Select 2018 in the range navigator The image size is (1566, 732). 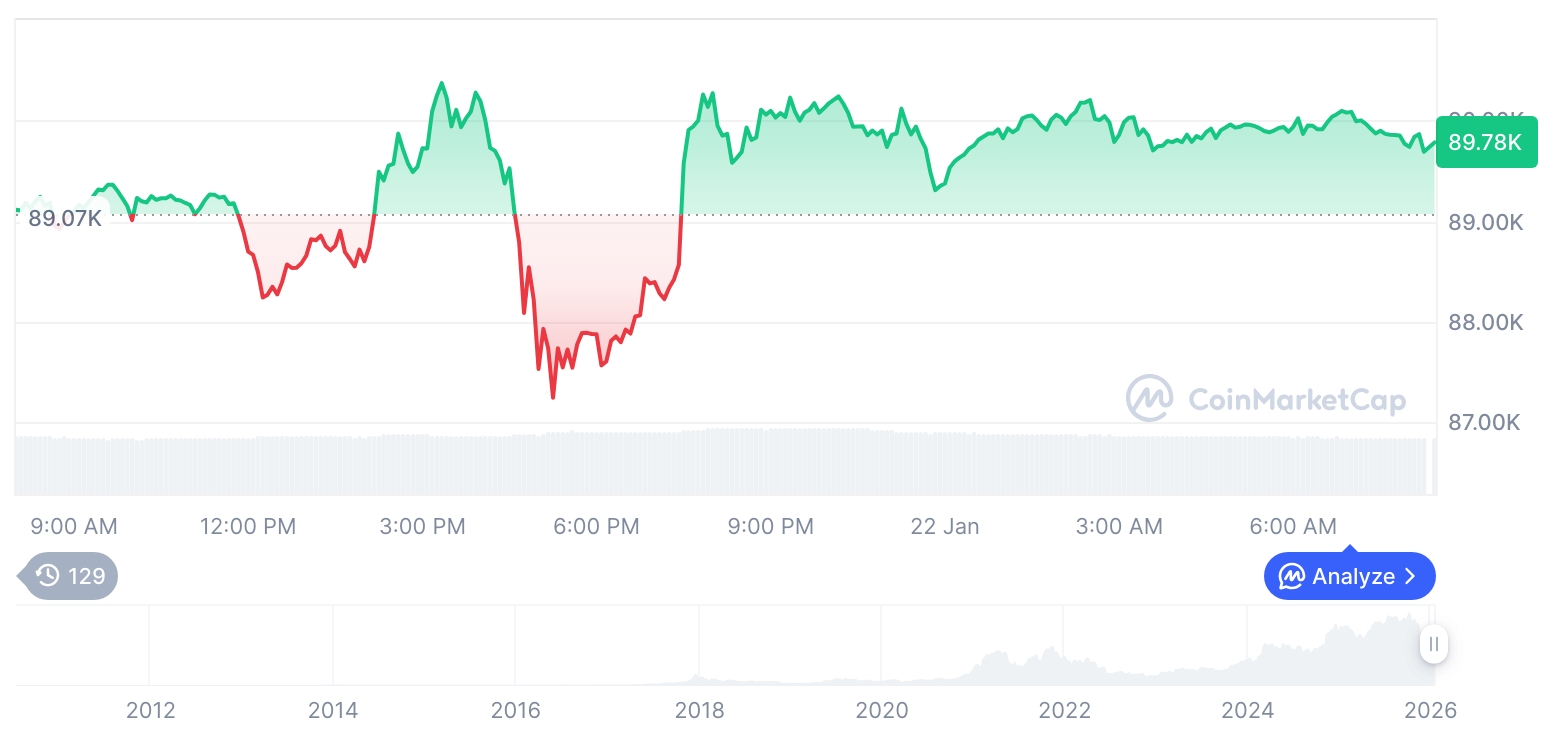point(699,711)
